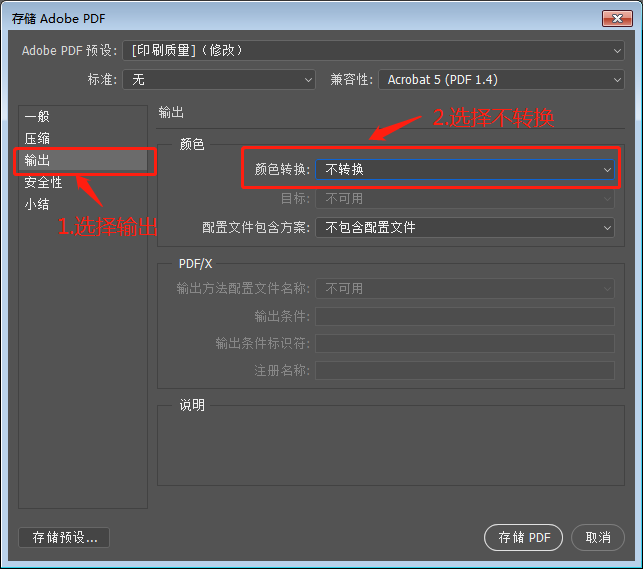Open the 配置文件包含方案 dropdown

pyautogui.click(x=465, y=228)
